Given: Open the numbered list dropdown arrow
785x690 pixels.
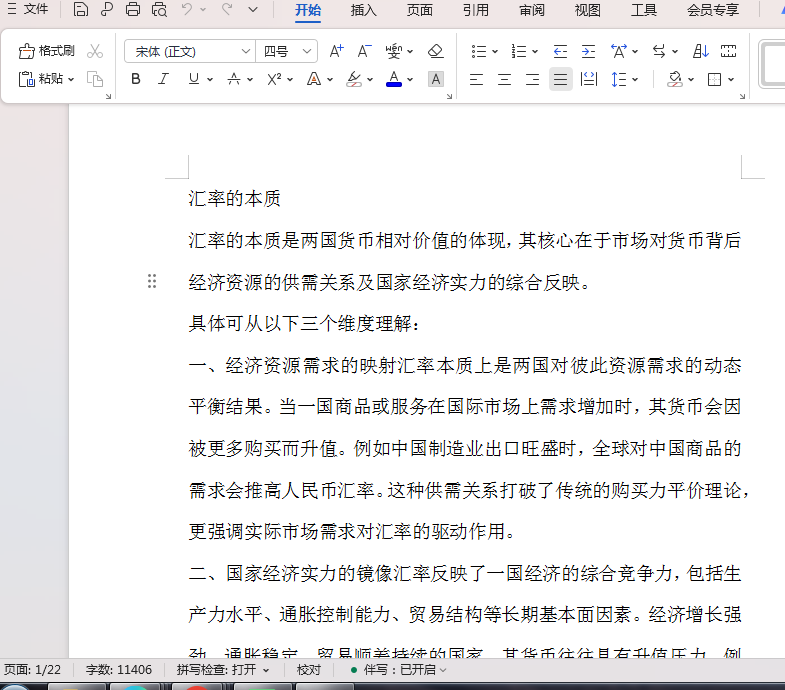Looking at the screenshot, I should pos(535,51).
